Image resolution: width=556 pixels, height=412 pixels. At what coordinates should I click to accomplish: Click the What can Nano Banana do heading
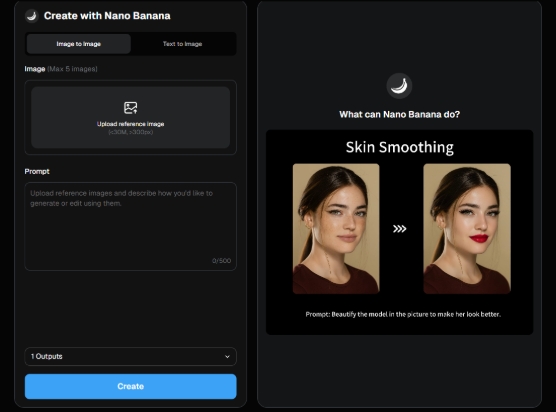click(399, 115)
